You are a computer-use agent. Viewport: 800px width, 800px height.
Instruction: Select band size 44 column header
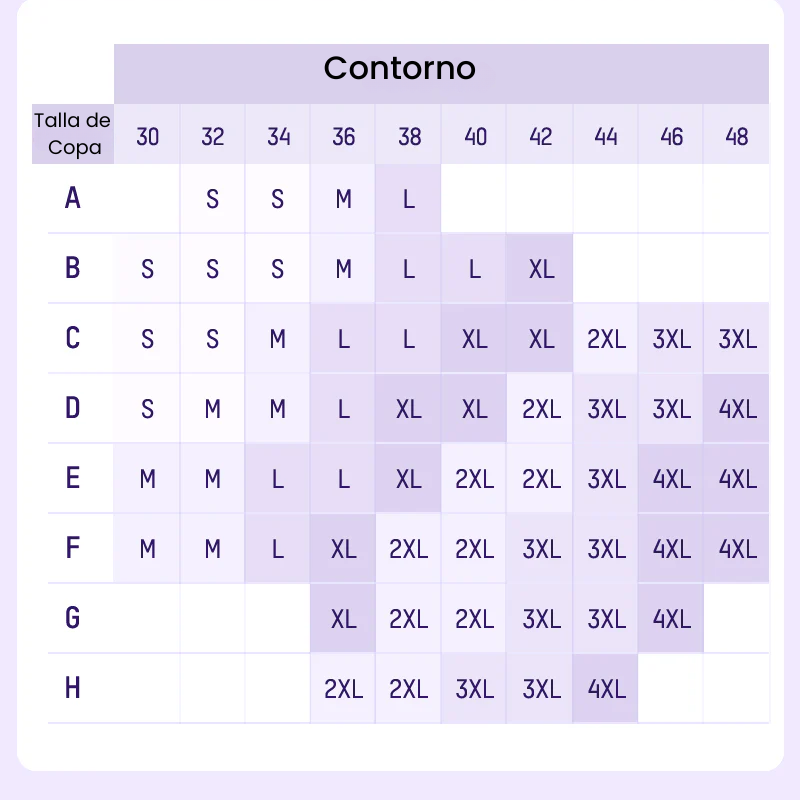605,136
